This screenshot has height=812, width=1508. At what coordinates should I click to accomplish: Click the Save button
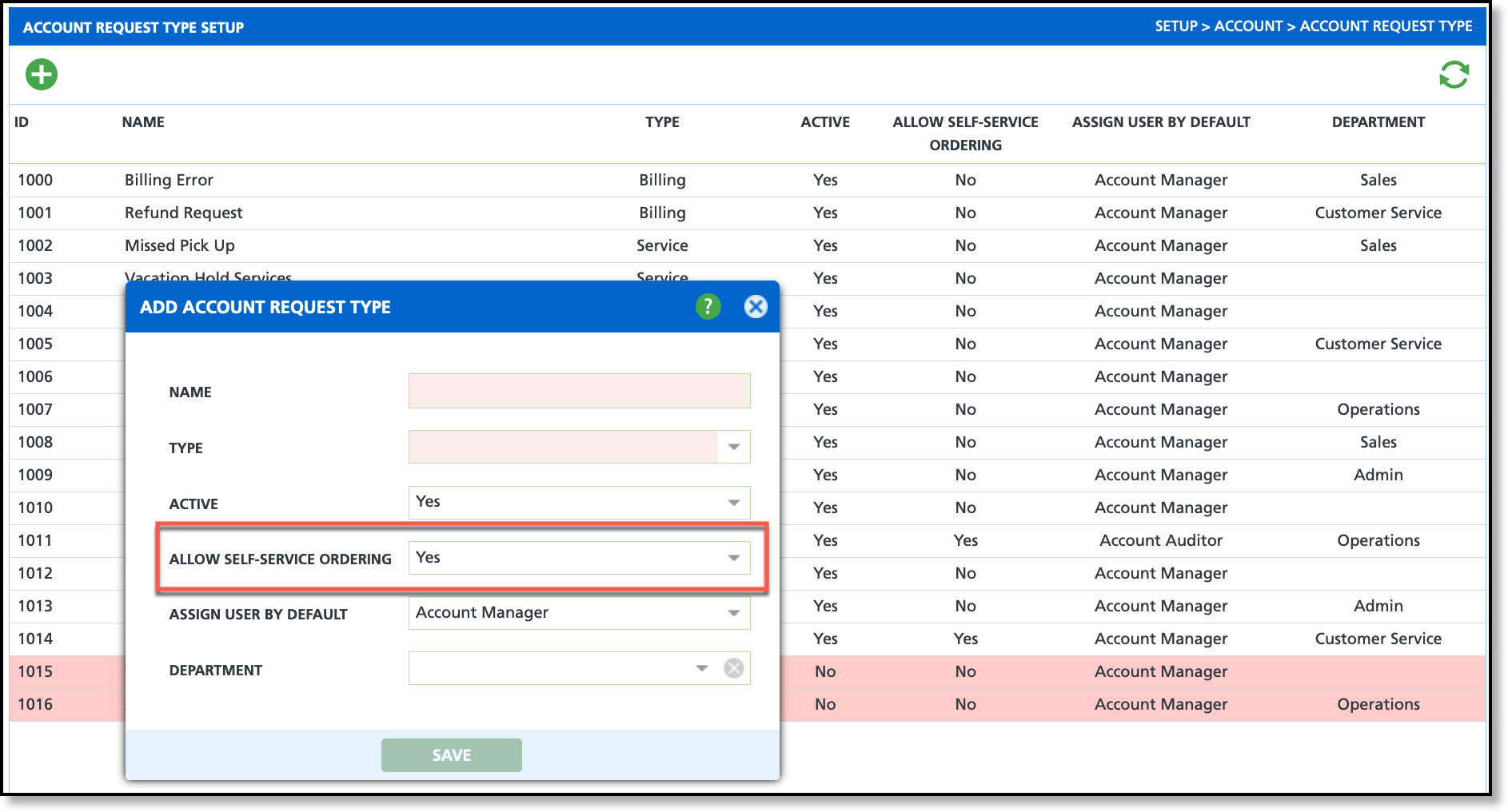pyautogui.click(x=452, y=755)
